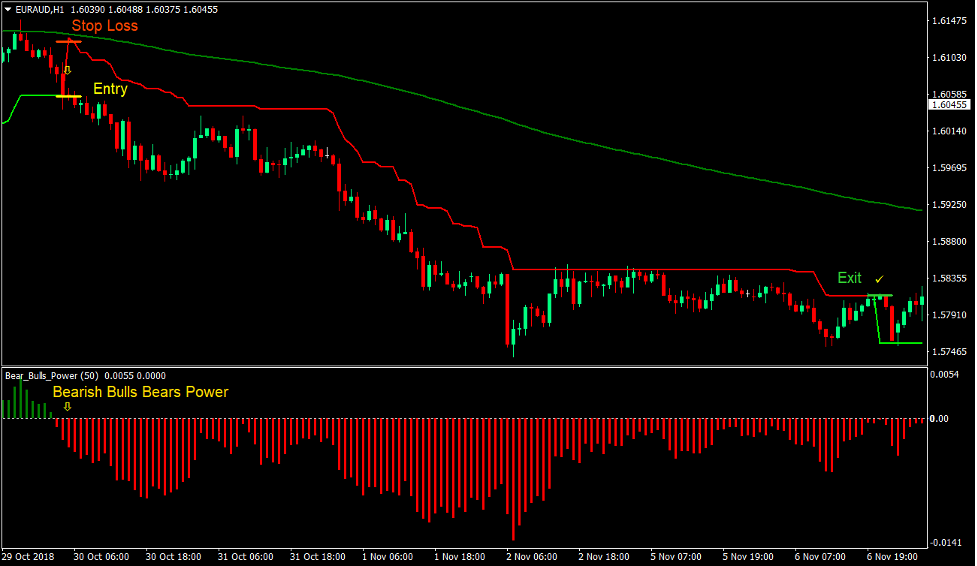Click the -0.0141 indicator scale label
This screenshot has width=977, height=566.
946,543
